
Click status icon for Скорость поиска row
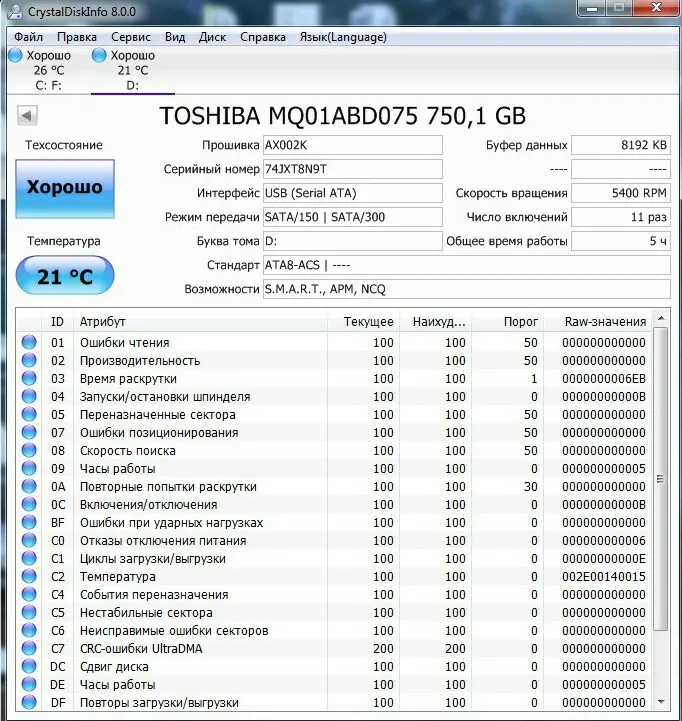coord(29,450)
